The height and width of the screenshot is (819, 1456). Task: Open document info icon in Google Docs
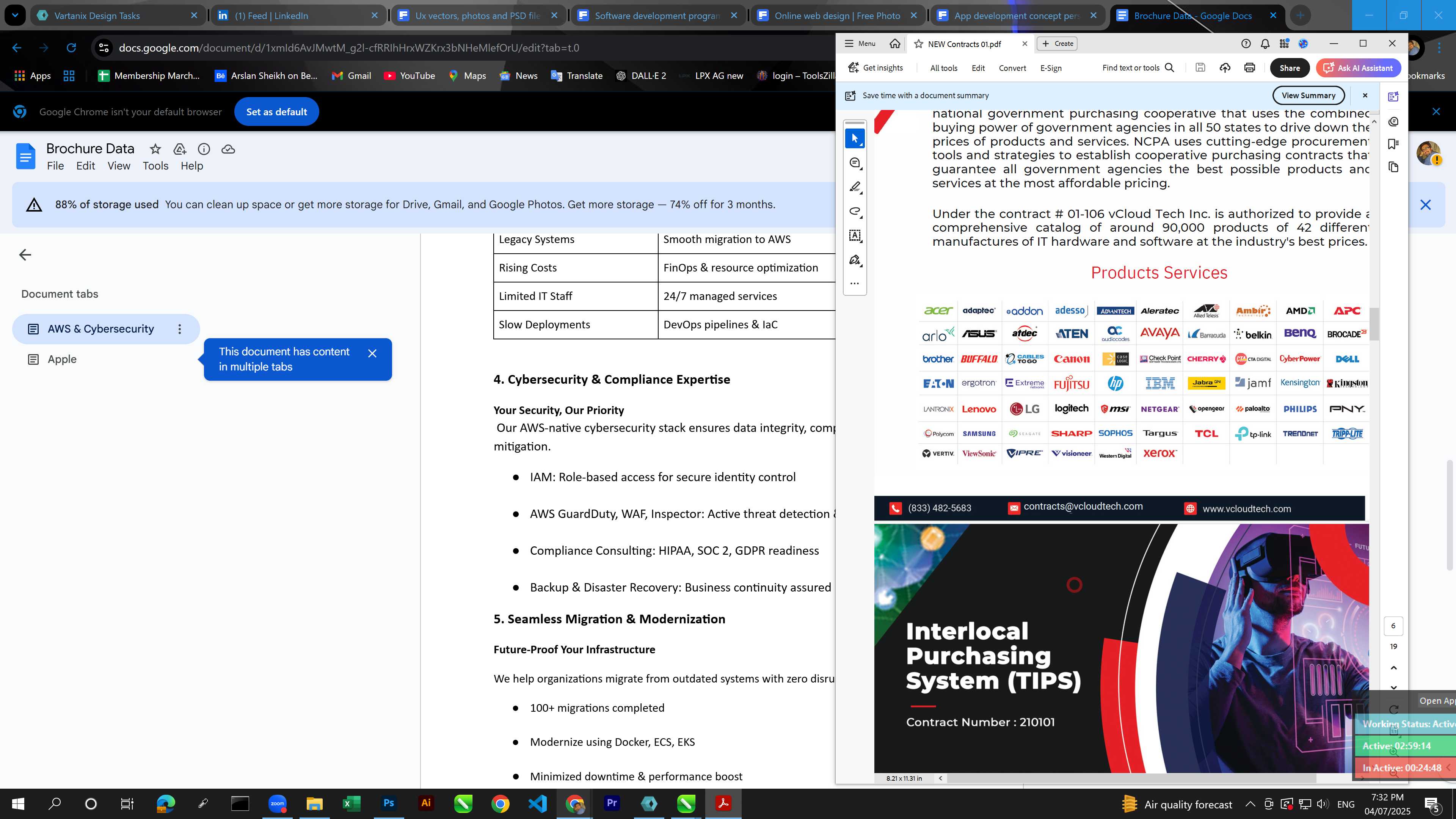click(x=204, y=149)
